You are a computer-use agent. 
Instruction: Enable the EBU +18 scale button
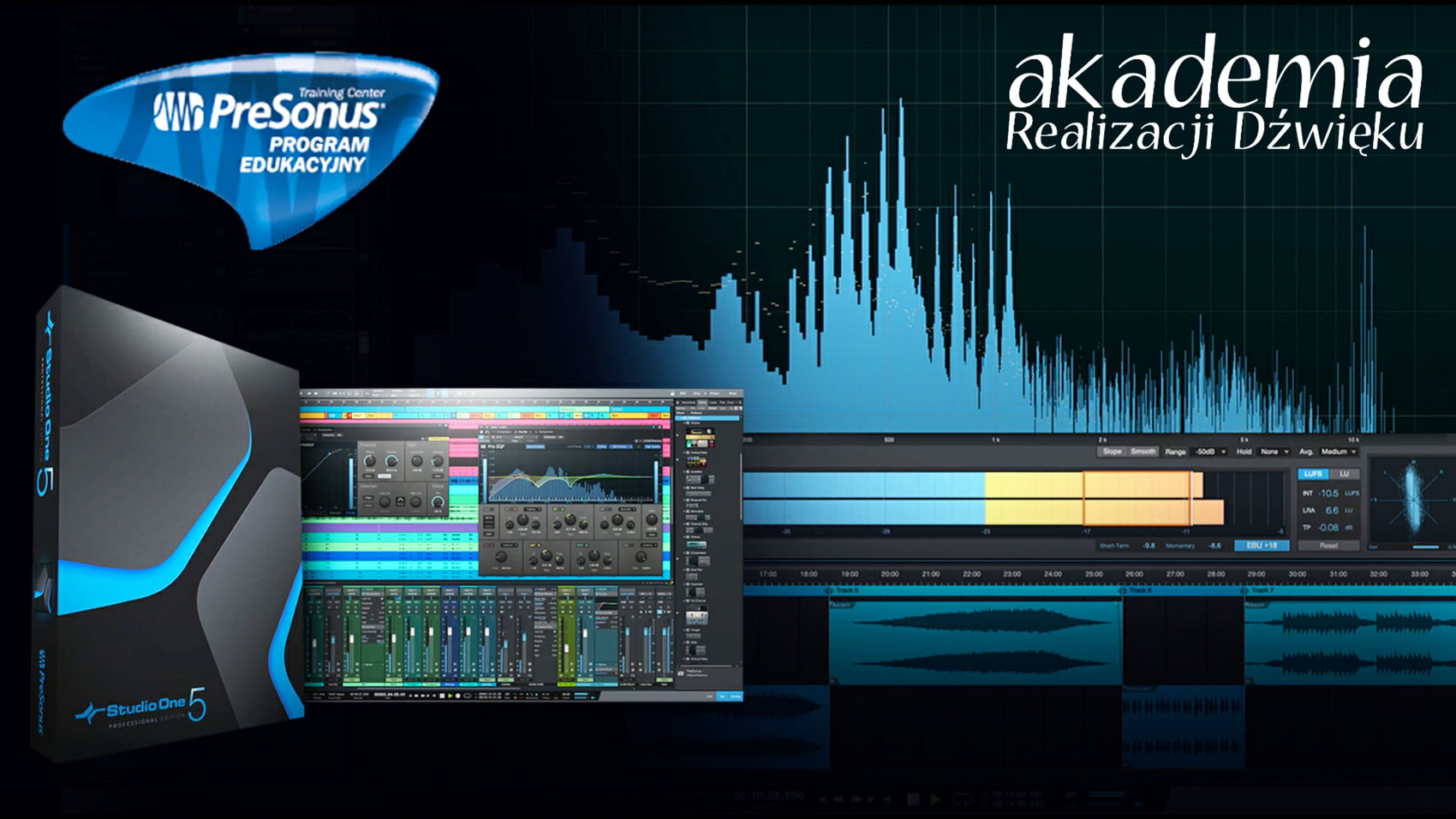[x=1261, y=546]
